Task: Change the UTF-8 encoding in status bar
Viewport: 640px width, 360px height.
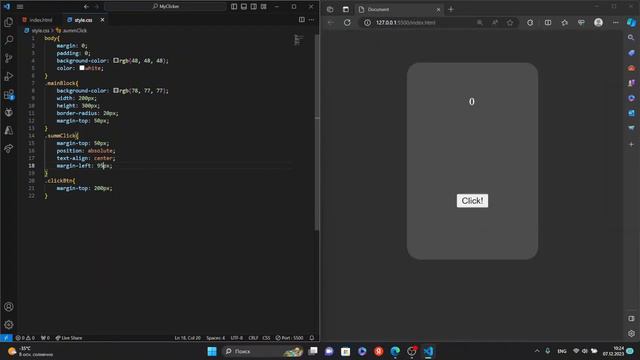Action: [237, 338]
